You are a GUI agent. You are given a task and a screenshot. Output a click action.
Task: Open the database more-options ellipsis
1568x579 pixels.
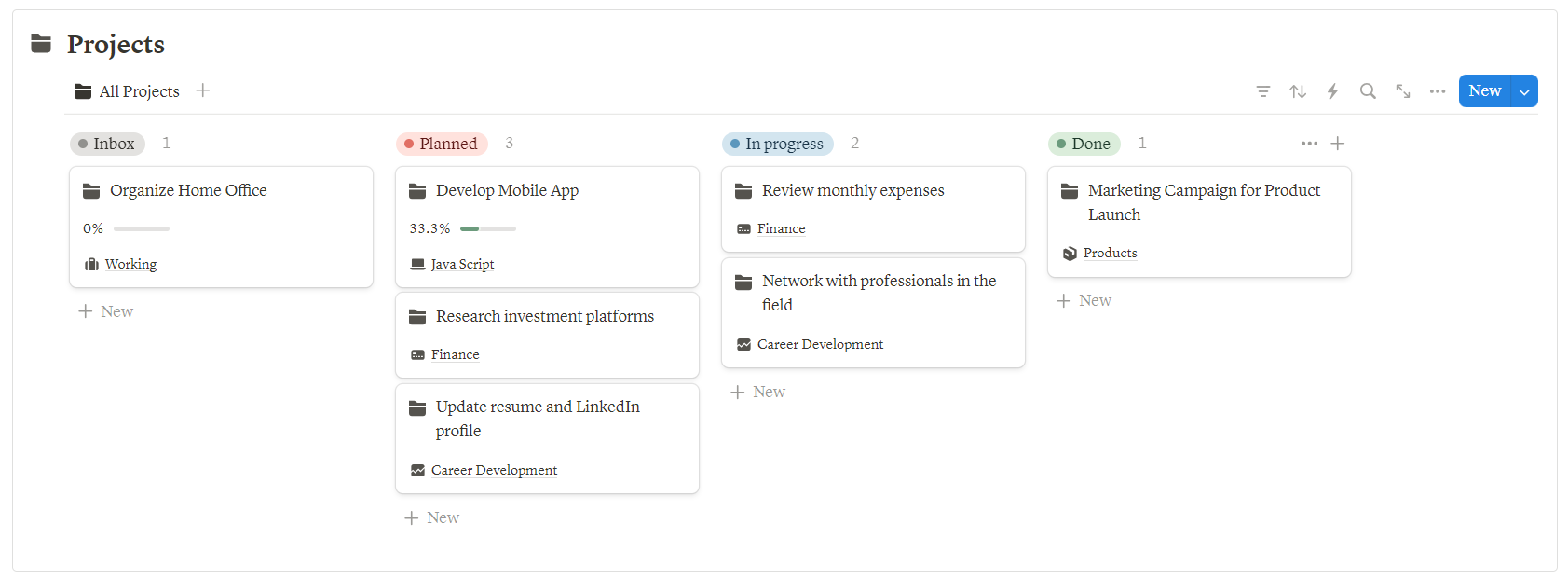1438,91
